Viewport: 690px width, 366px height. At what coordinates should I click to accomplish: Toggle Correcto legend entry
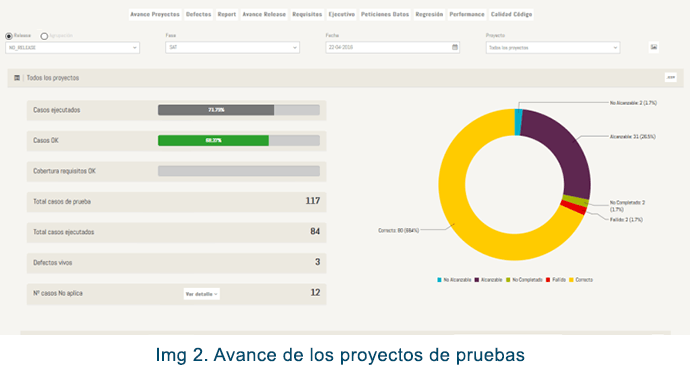581,280
